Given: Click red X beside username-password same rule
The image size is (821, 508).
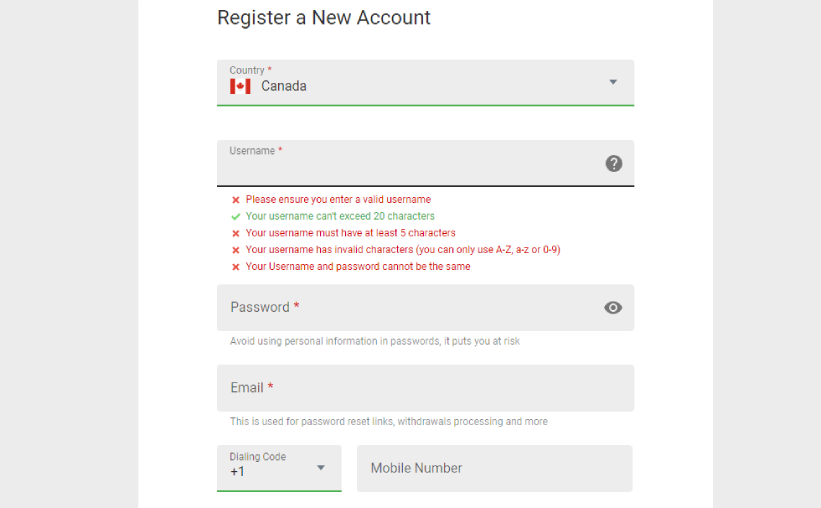Looking at the screenshot, I should click(x=236, y=267).
